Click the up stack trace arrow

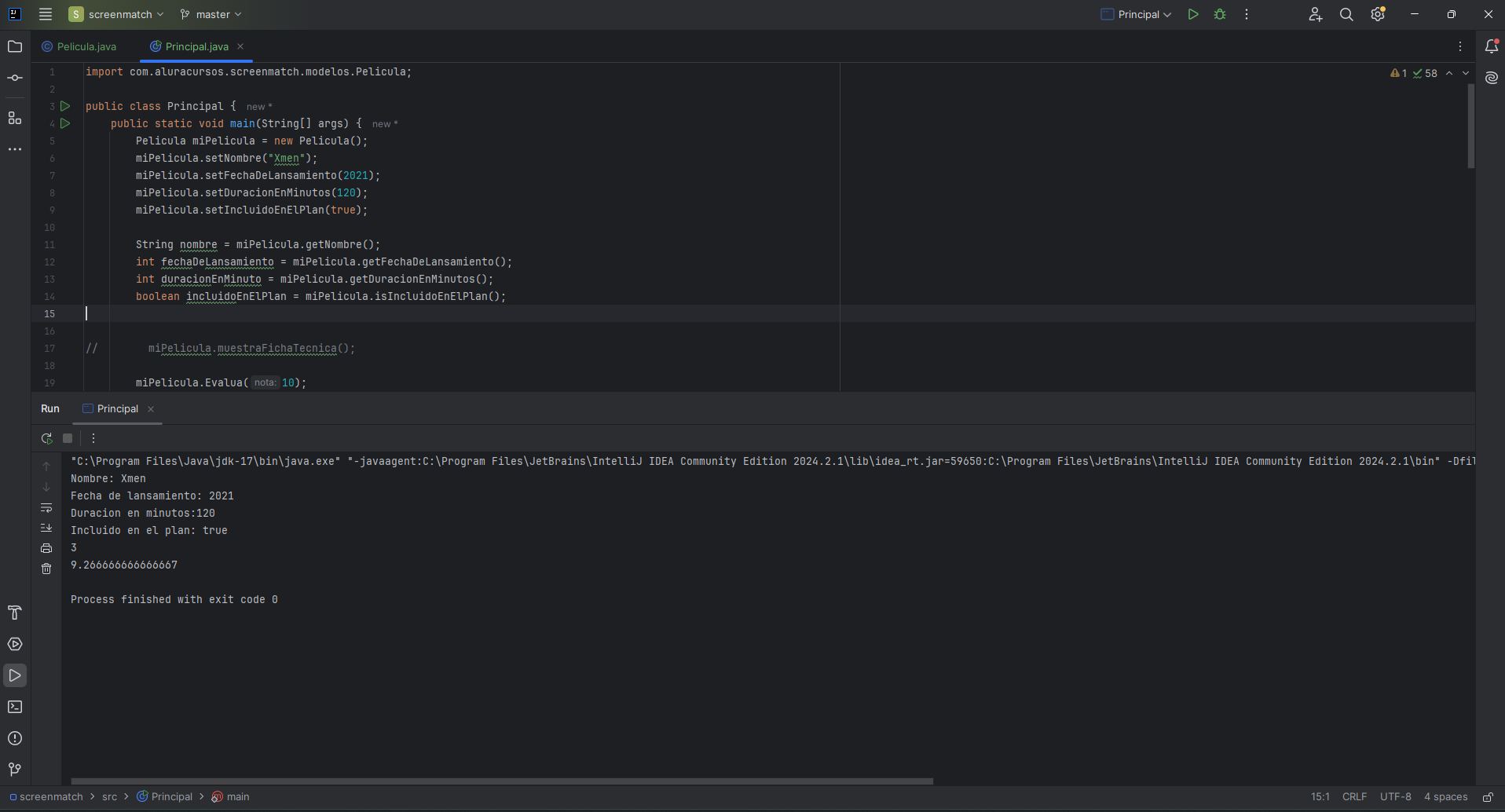coord(46,466)
